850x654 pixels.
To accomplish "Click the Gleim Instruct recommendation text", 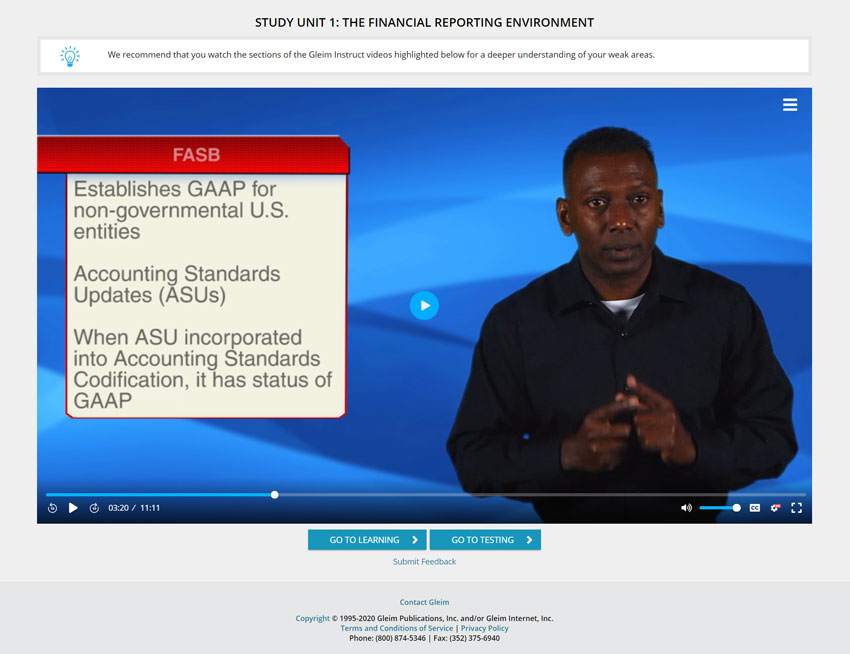I will click(381, 55).
